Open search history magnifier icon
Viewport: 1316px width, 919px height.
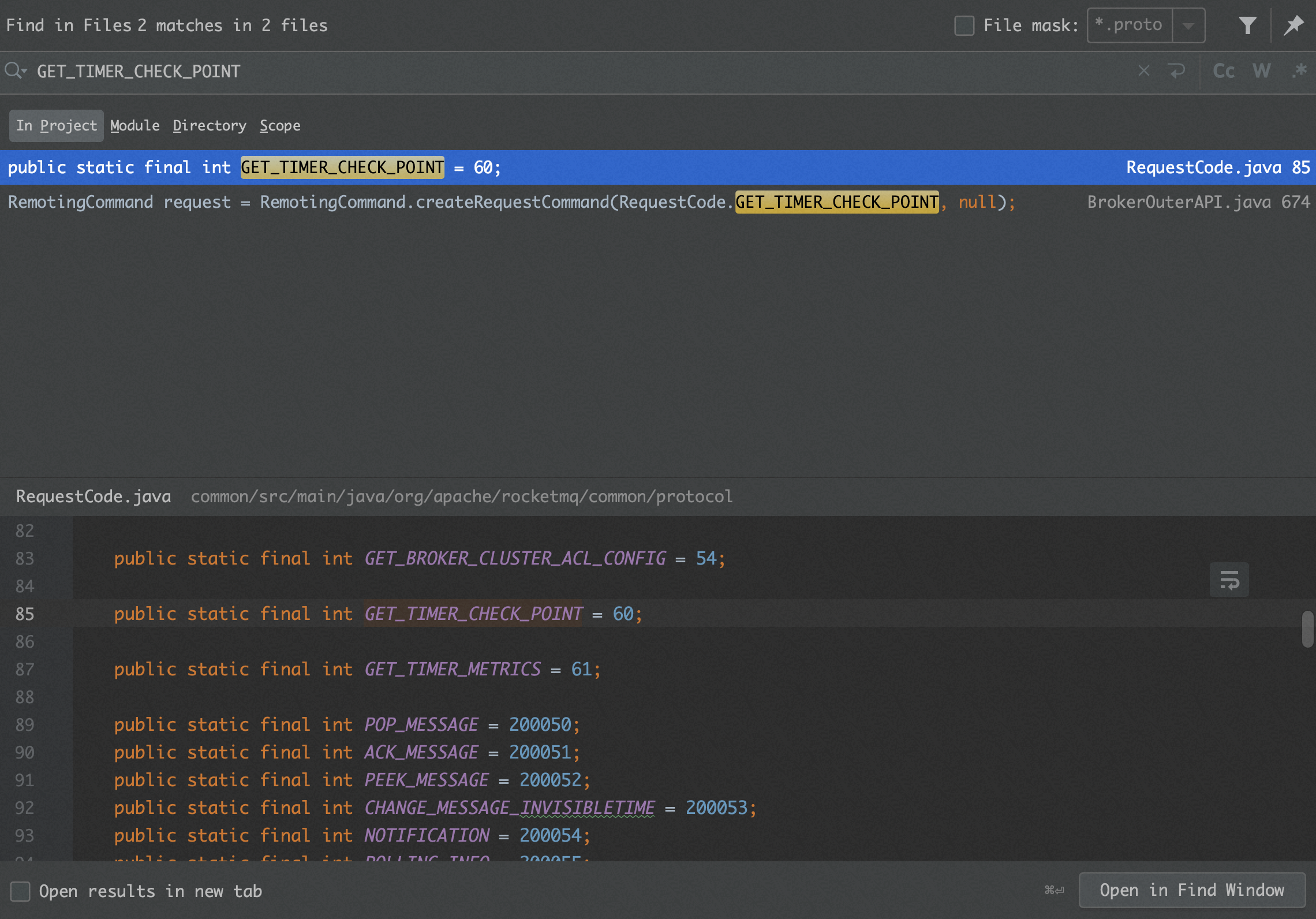pyautogui.click(x=15, y=71)
